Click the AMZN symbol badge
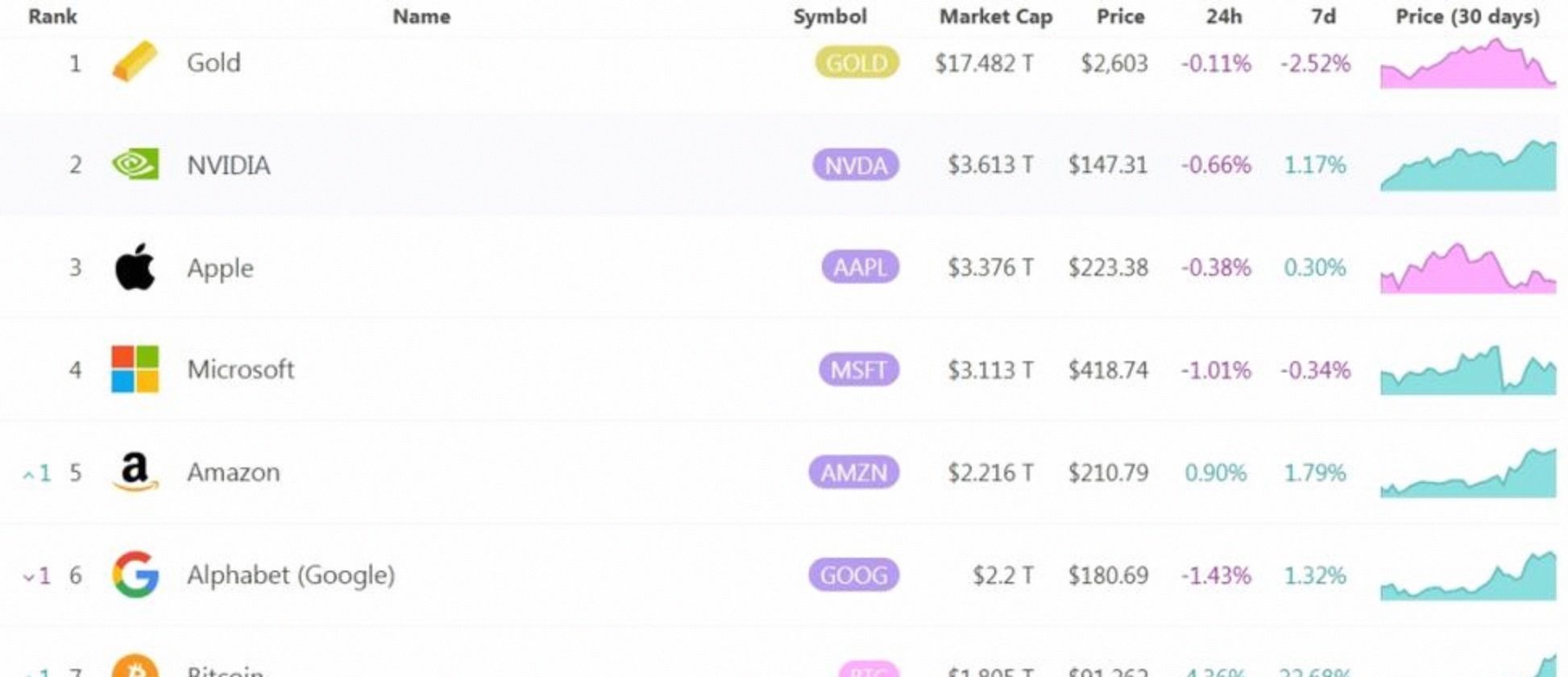Viewport: 1568px width, 677px height. pyautogui.click(x=853, y=471)
